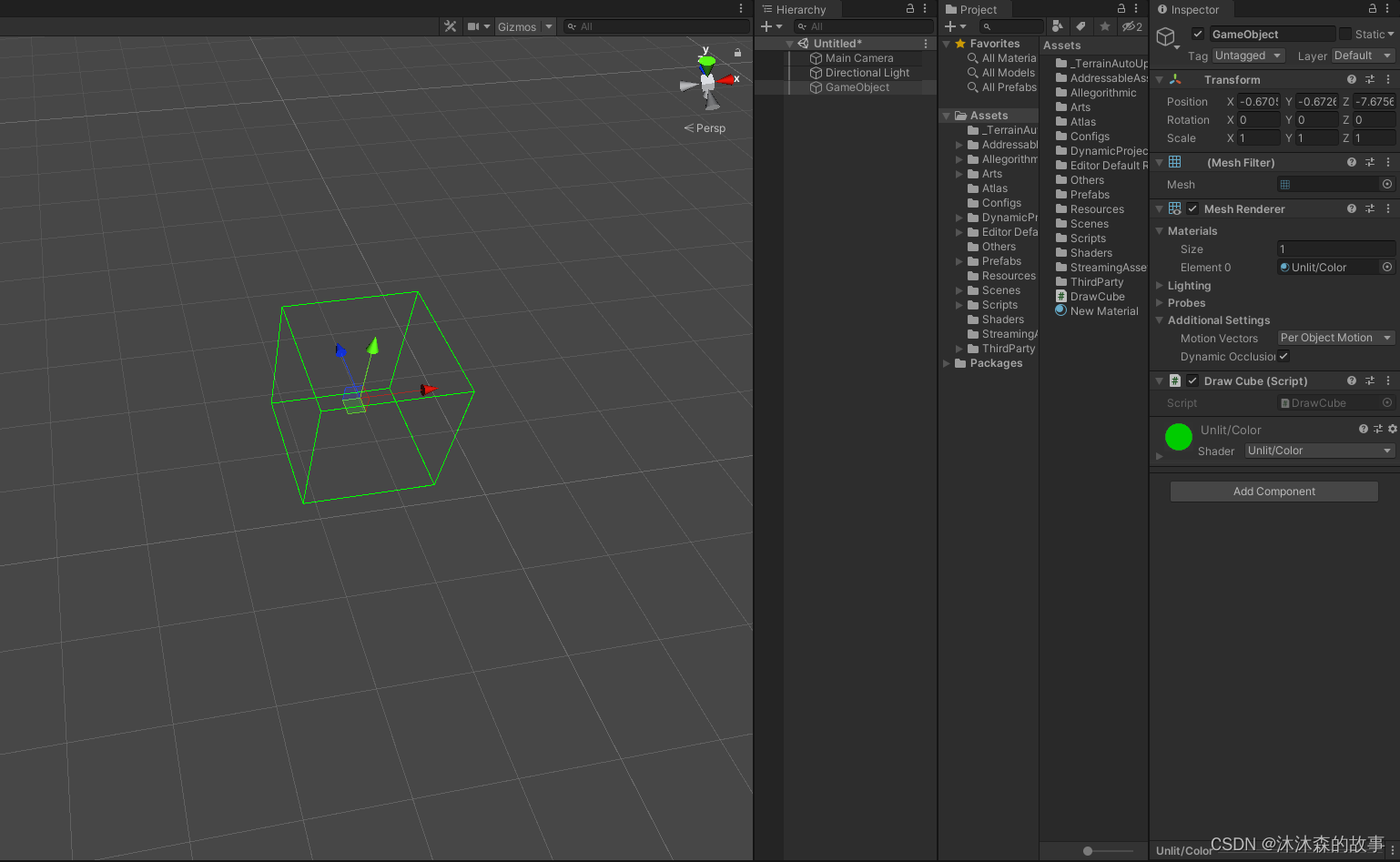This screenshot has width=1400, height=862.
Task: Click the green Unlit/Color material preview
Action: (1179, 437)
